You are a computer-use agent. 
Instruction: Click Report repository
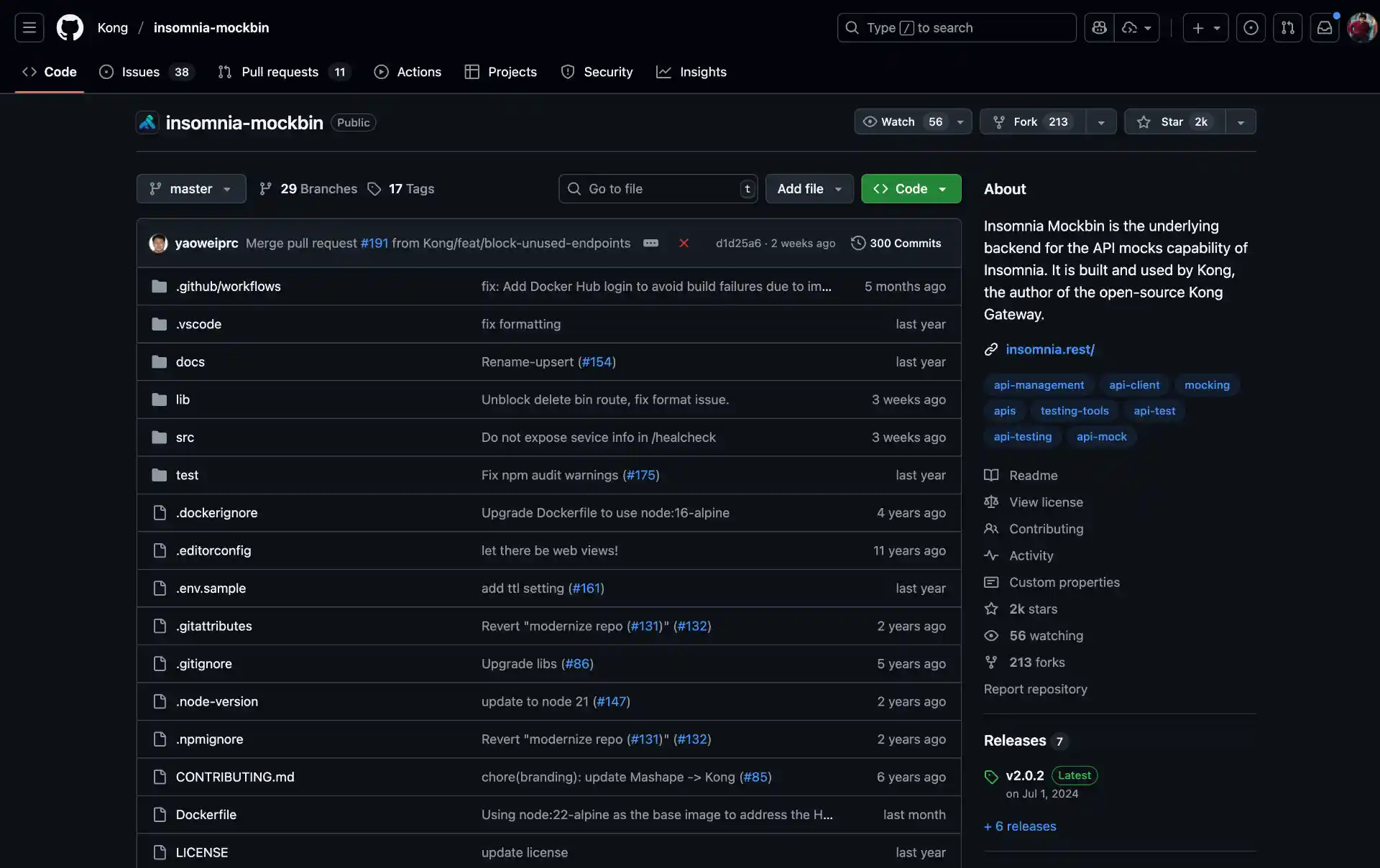[x=1035, y=689]
